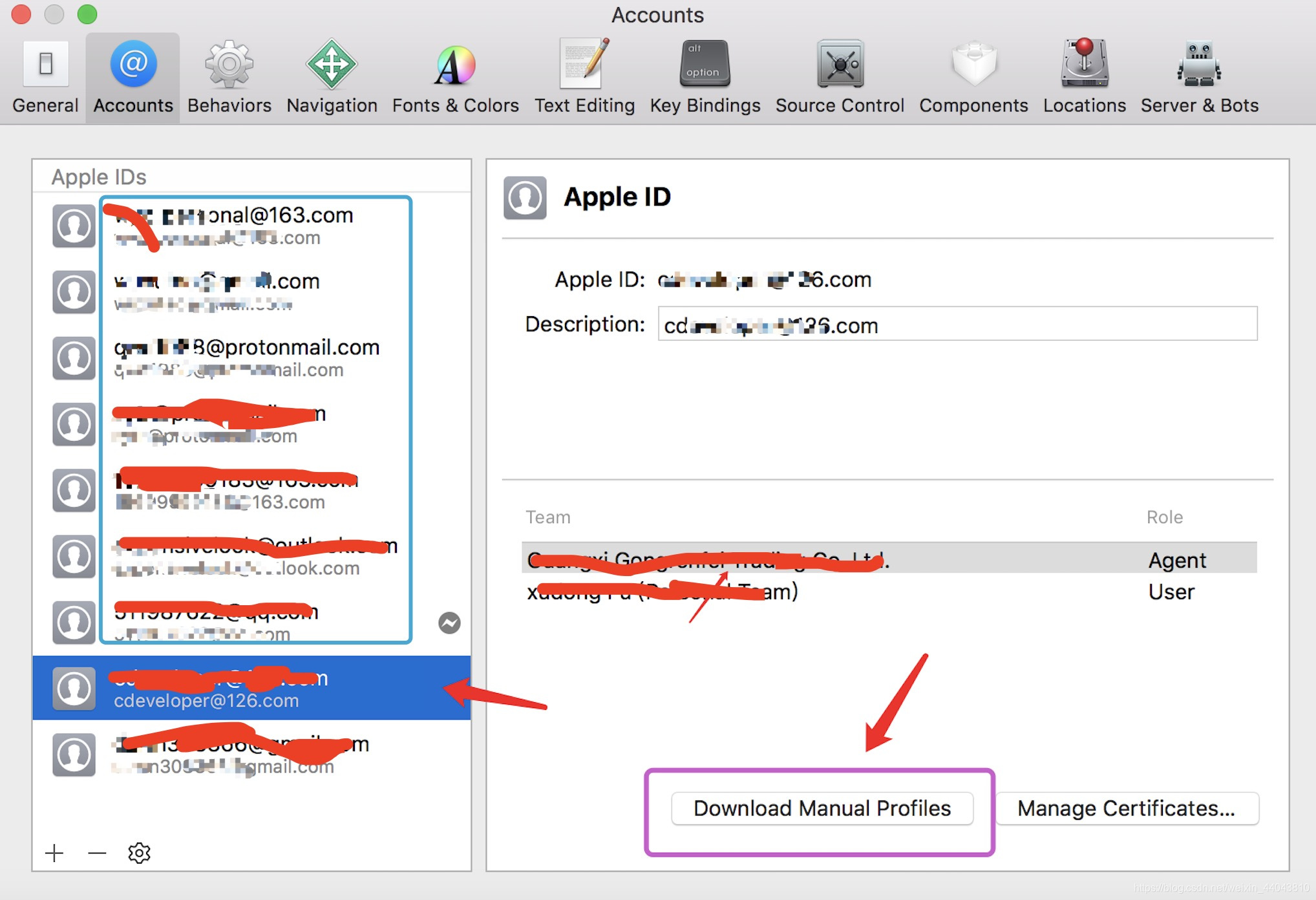Screen dimensions: 1316x900
Task: Click the Apple ID avatar in detail header
Action: [525, 198]
